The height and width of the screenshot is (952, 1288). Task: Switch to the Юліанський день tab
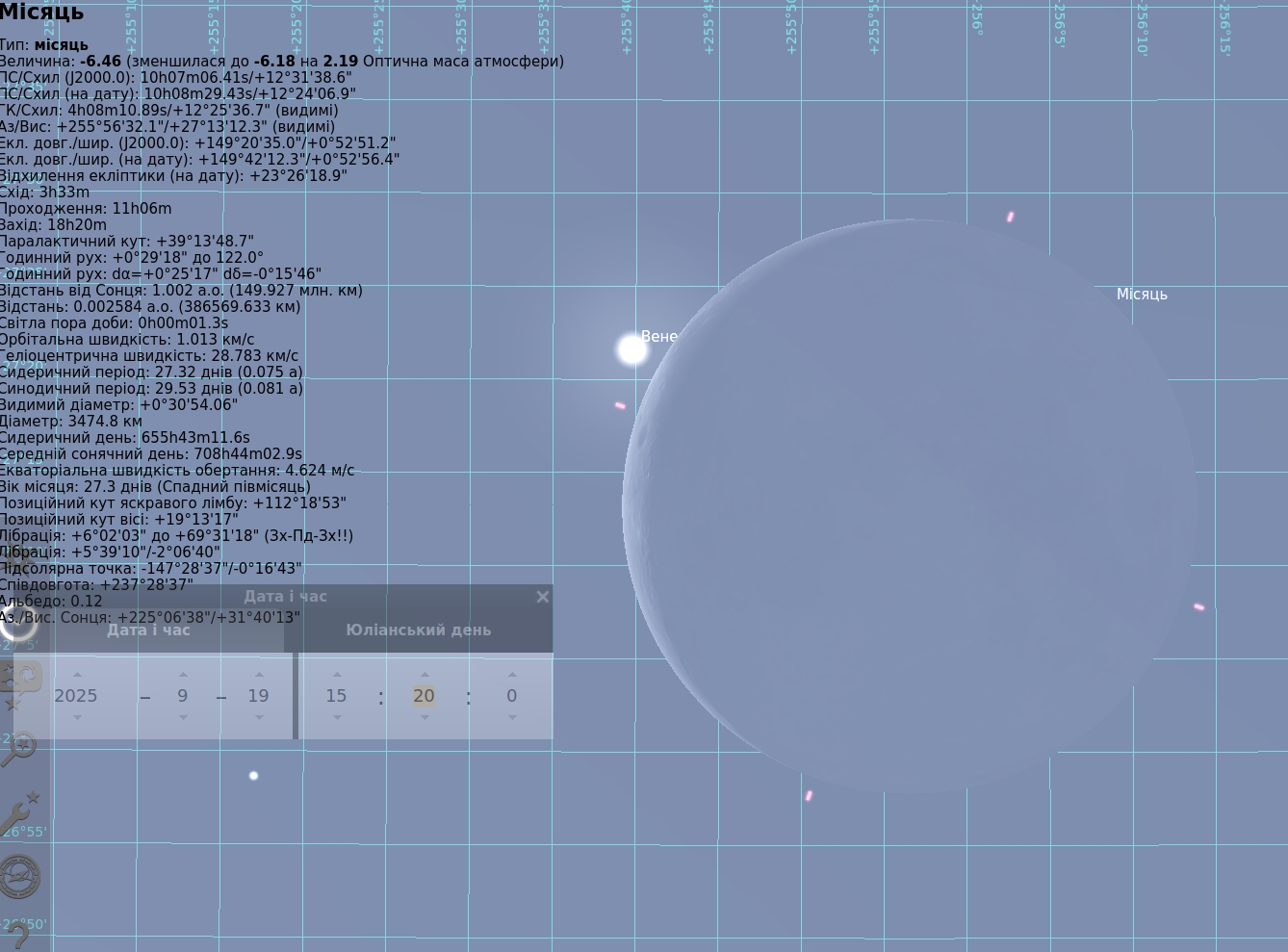click(419, 630)
